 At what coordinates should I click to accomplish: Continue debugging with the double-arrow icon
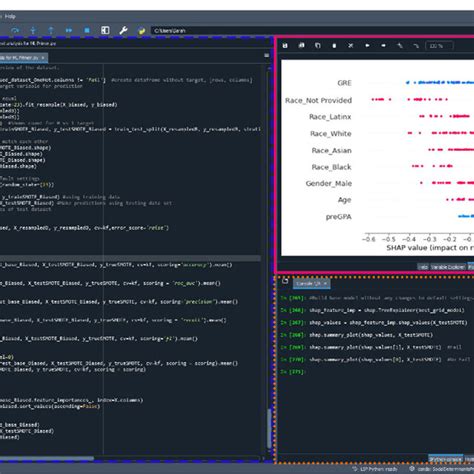click(69, 30)
